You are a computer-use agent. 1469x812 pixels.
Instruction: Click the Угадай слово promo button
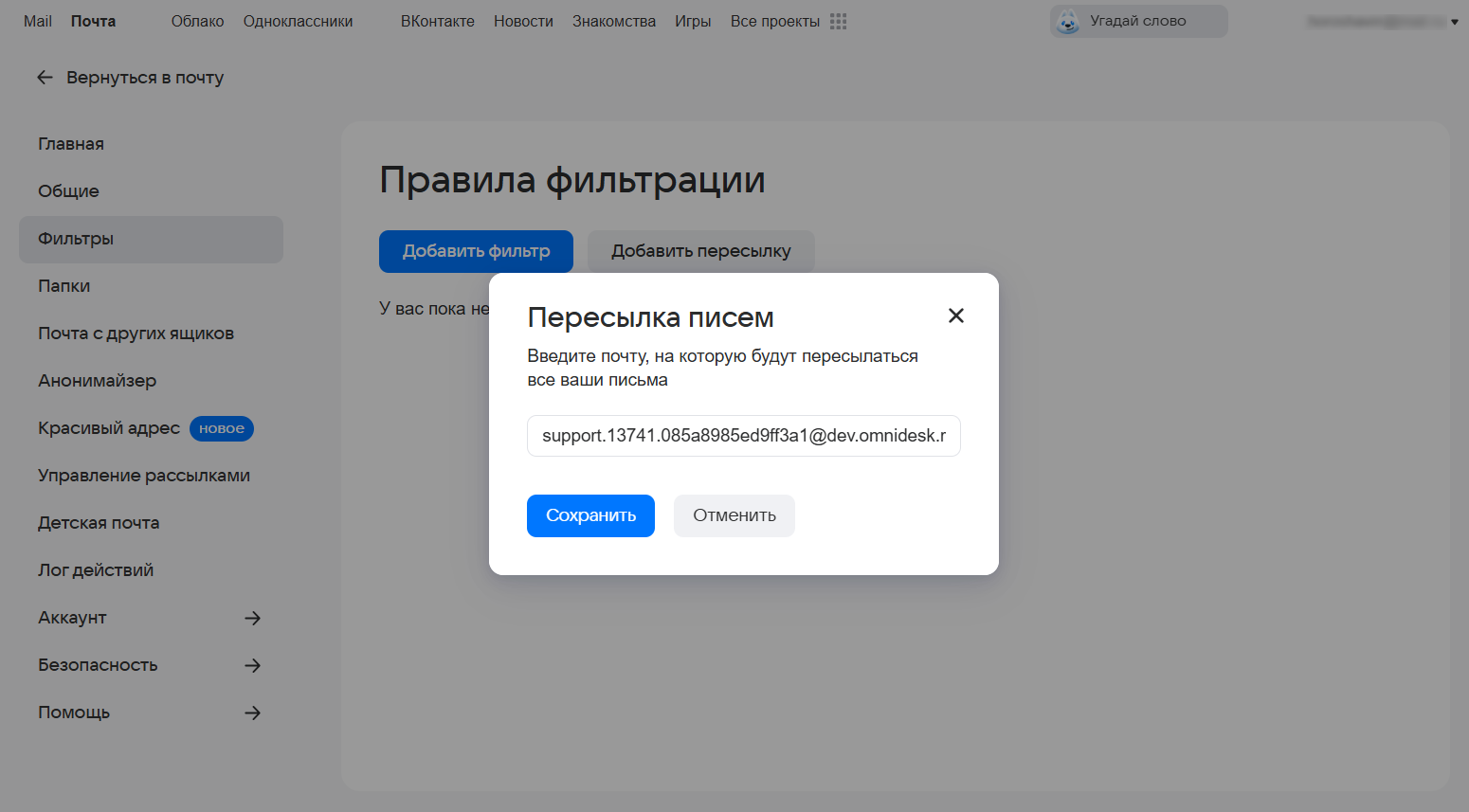coord(1138,21)
